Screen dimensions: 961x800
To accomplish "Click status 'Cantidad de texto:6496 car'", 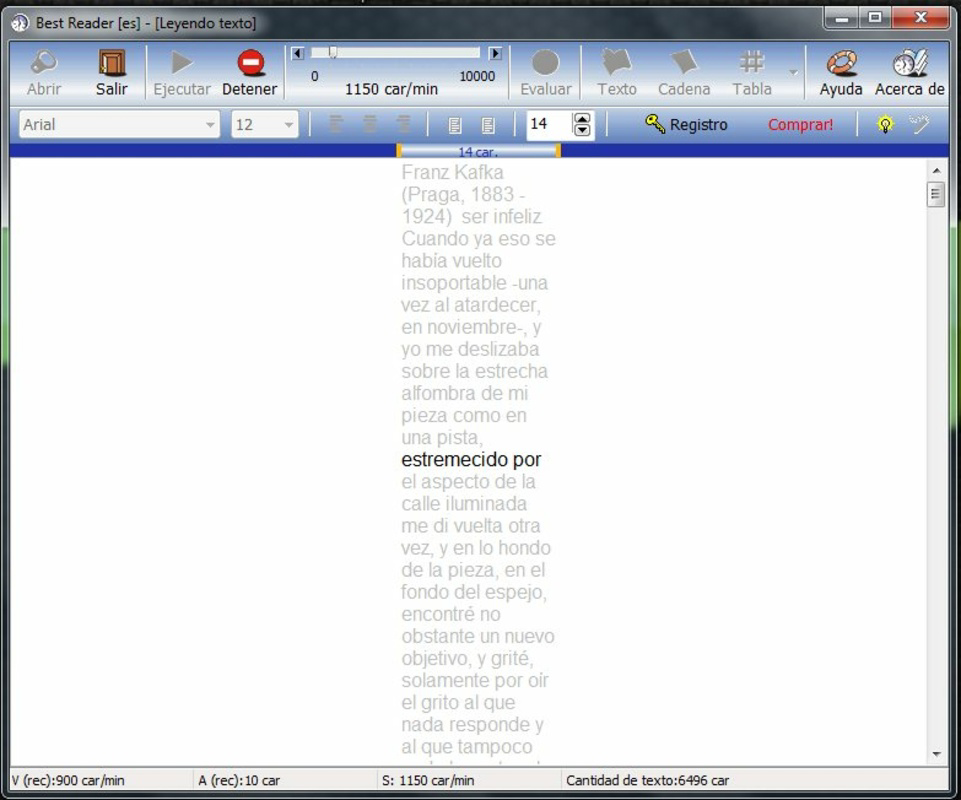I will point(647,780).
